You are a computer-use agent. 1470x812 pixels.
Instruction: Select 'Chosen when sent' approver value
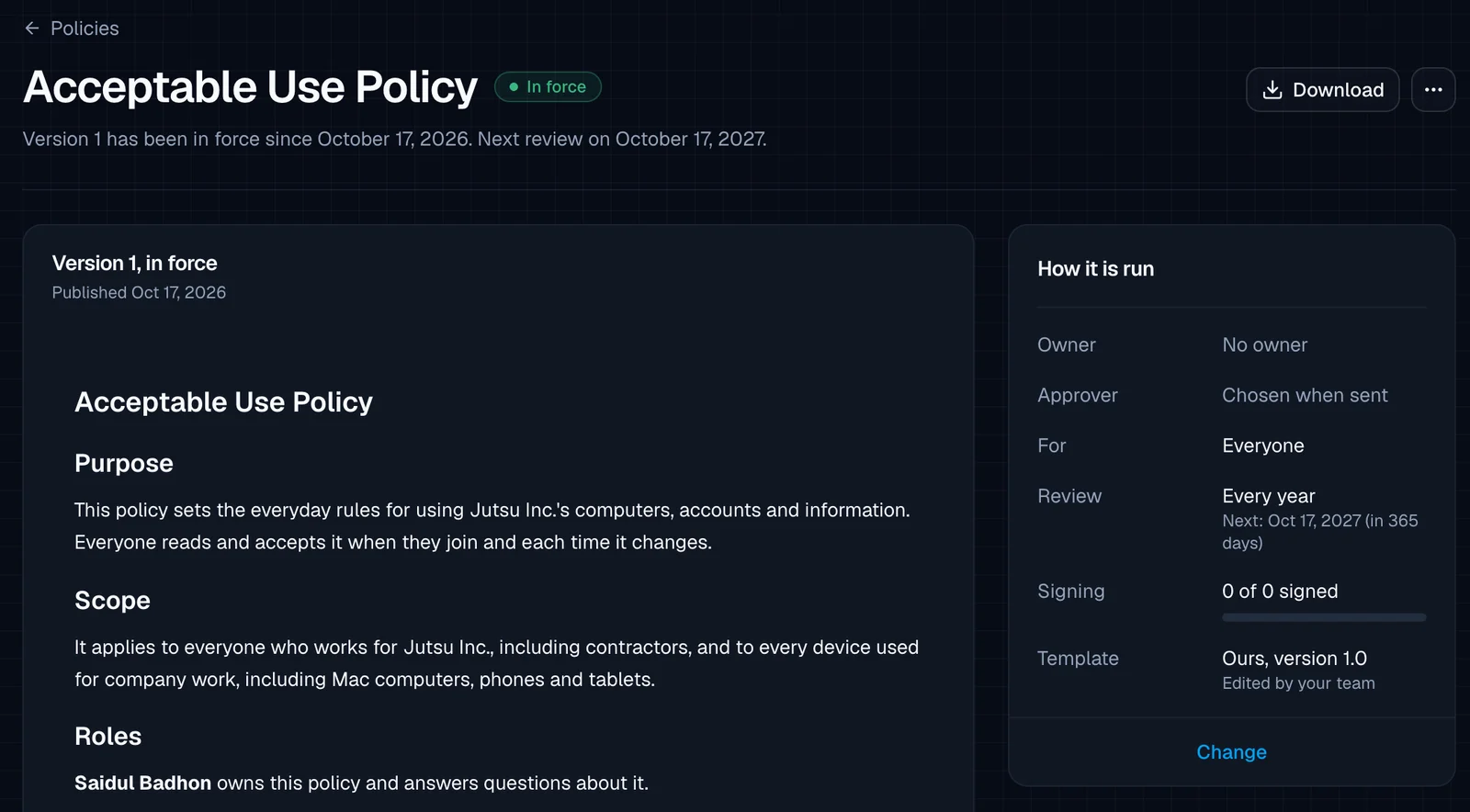[x=1305, y=396]
